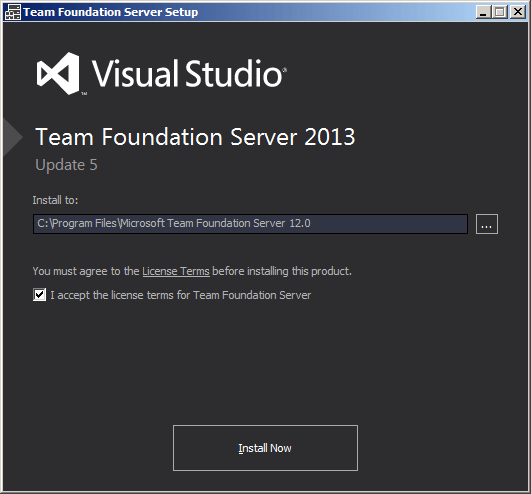Click the gray arrow marker on left edge

point(13,137)
